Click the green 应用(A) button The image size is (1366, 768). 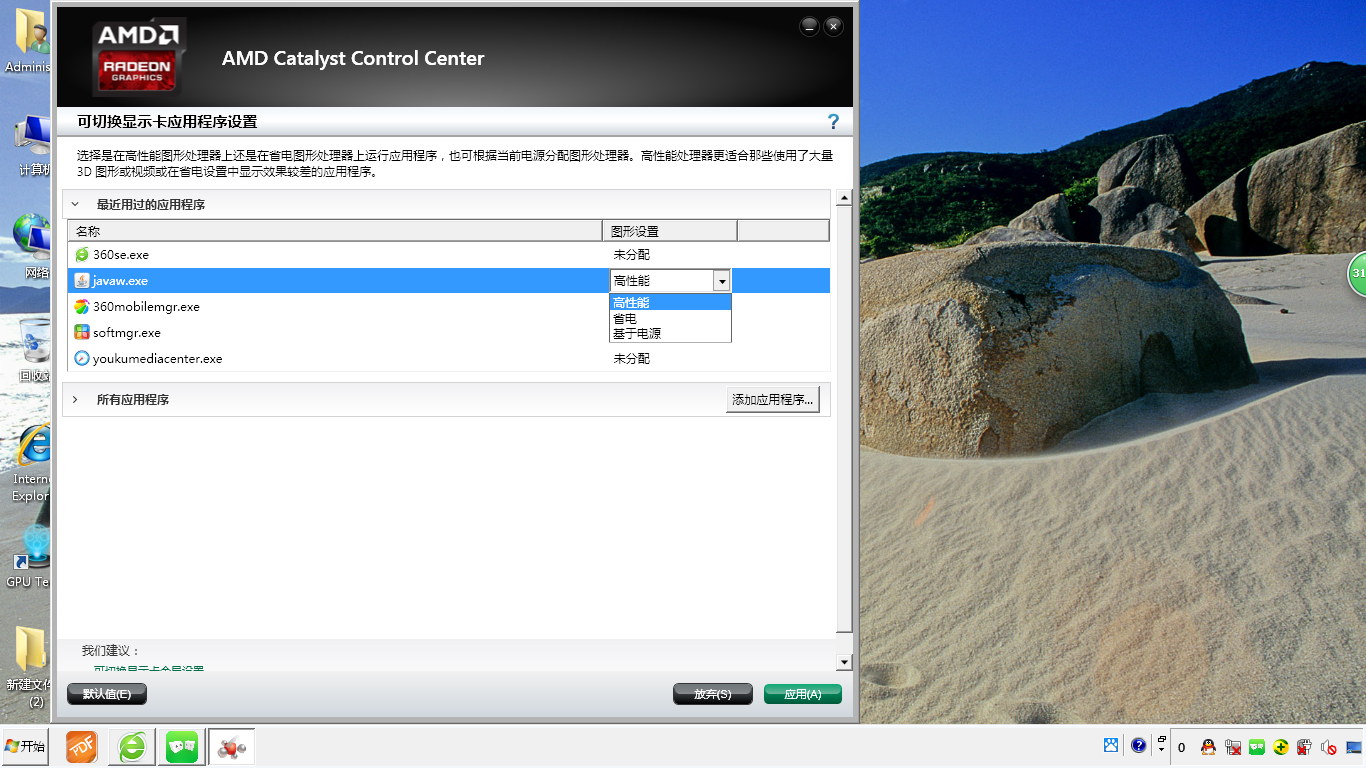[x=803, y=694]
